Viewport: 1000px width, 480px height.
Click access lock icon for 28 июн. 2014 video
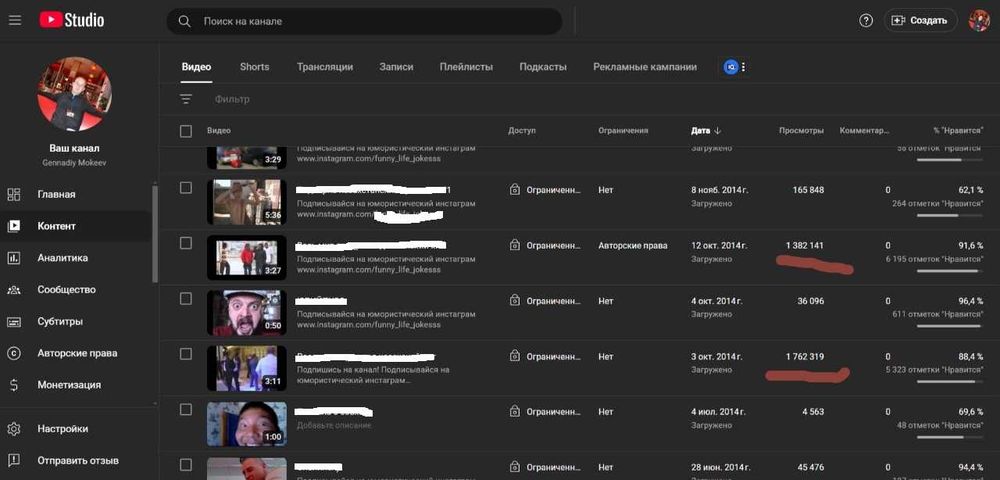pos(515,467)
